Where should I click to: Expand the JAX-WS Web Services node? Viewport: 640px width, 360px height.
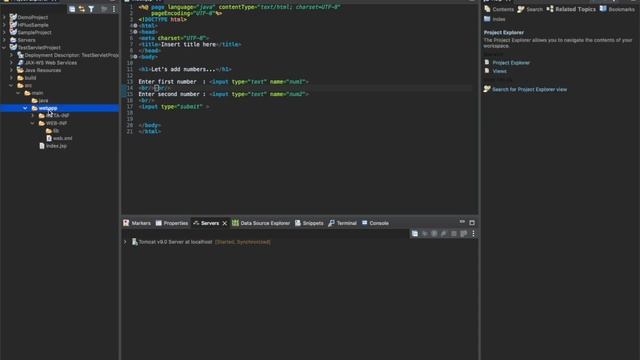pos(11,62)
